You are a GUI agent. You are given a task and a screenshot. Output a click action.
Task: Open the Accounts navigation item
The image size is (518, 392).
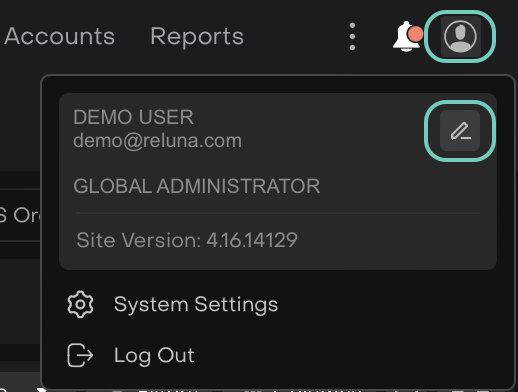tap(60, 36)
